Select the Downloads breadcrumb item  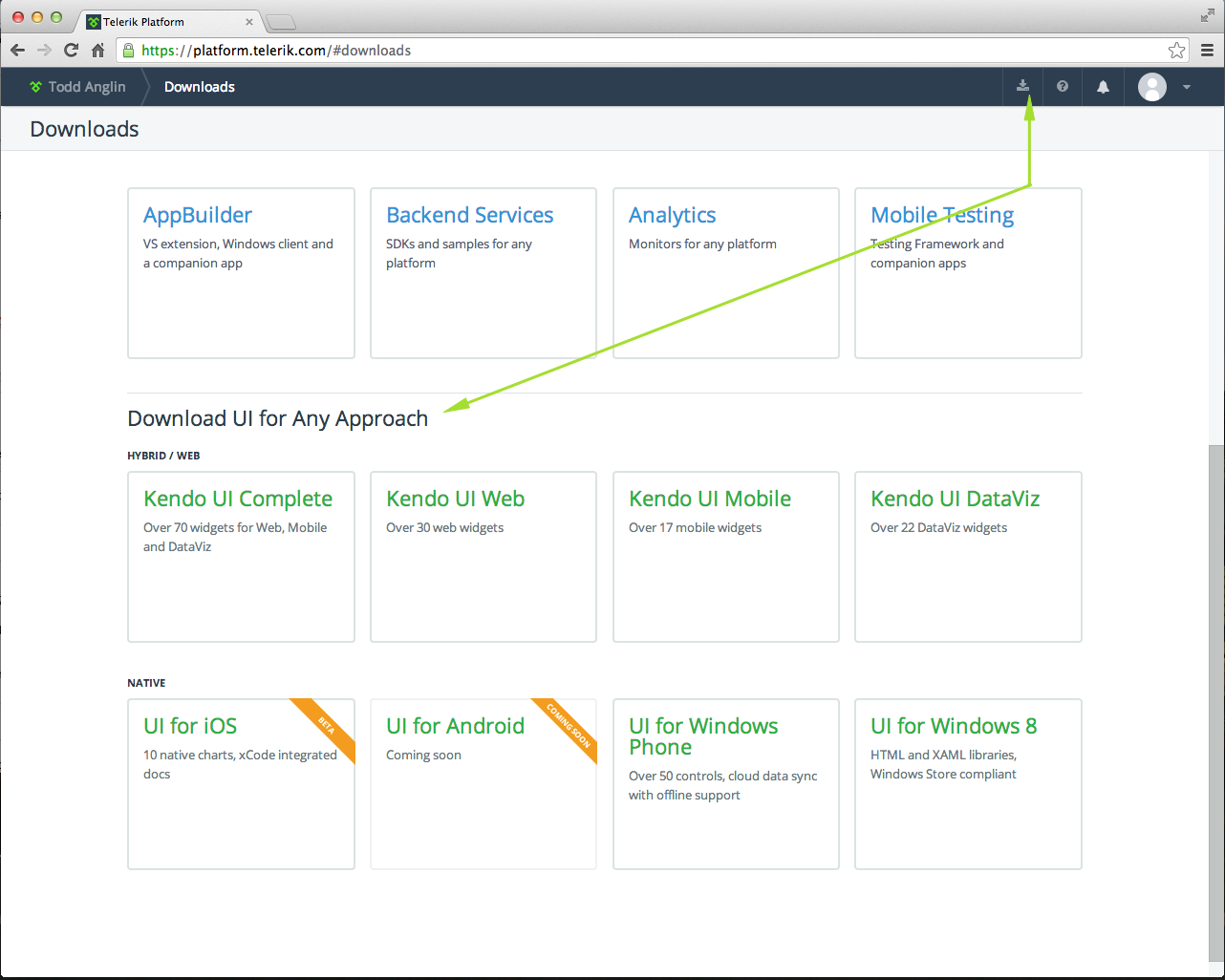(200, 86)
